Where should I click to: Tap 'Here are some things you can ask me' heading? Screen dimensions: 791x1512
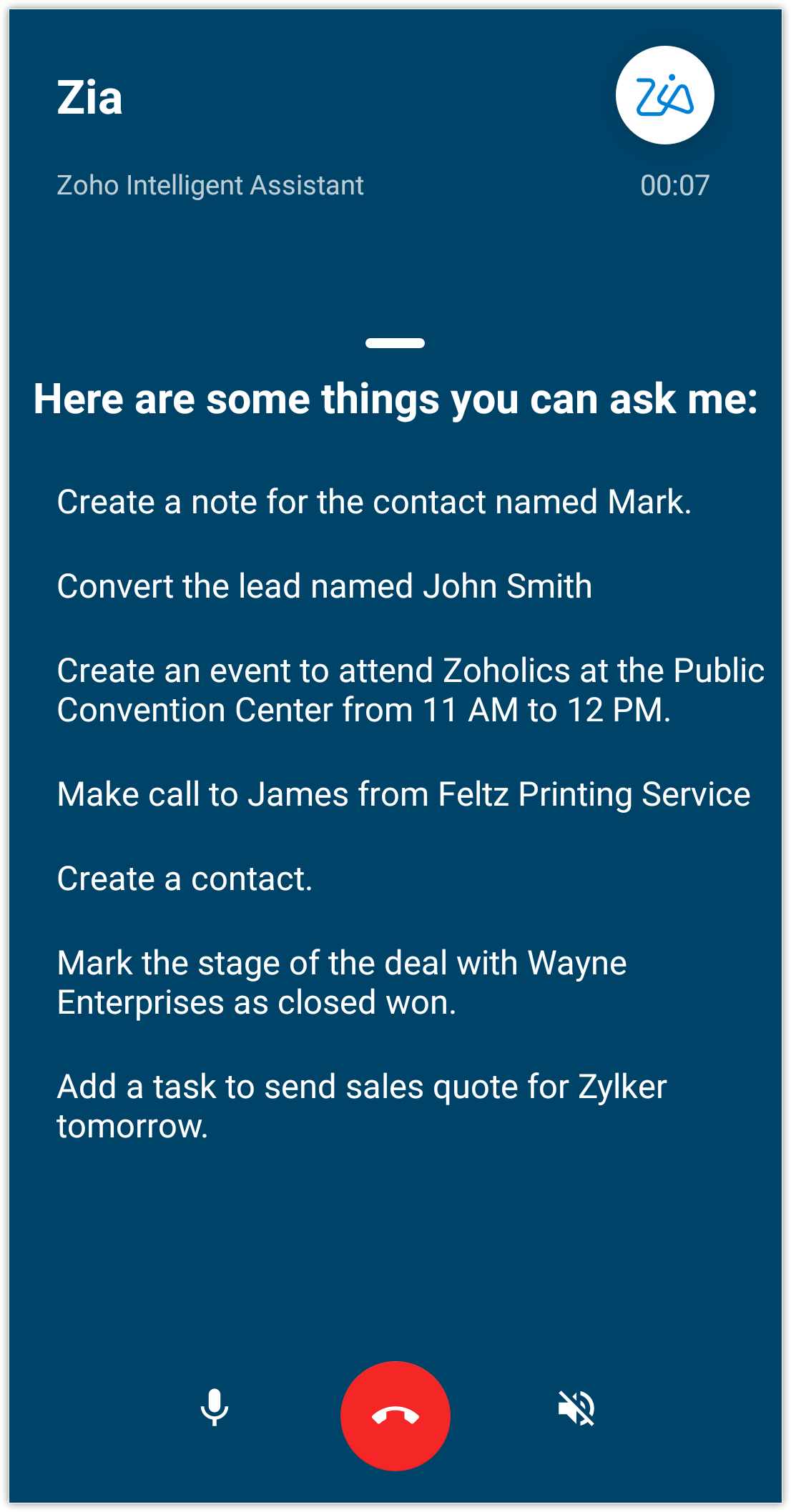(395, 399)
